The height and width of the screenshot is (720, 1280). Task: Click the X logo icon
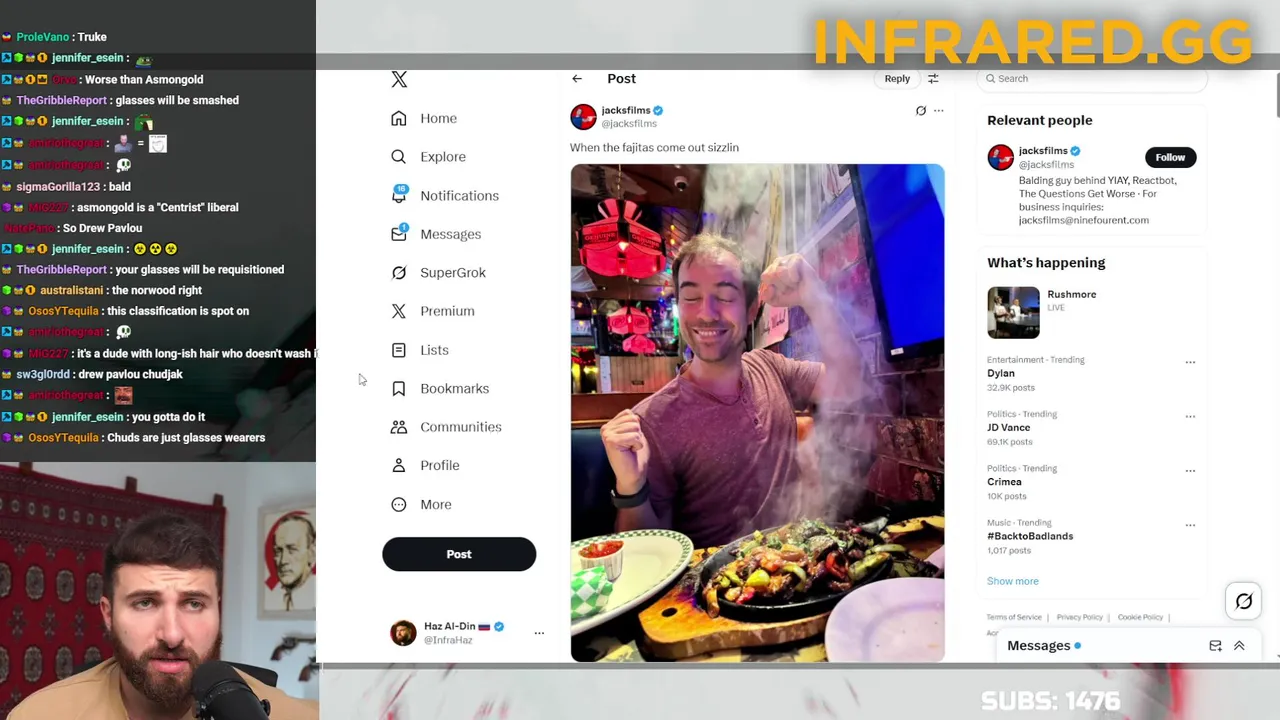click(399, 80)
